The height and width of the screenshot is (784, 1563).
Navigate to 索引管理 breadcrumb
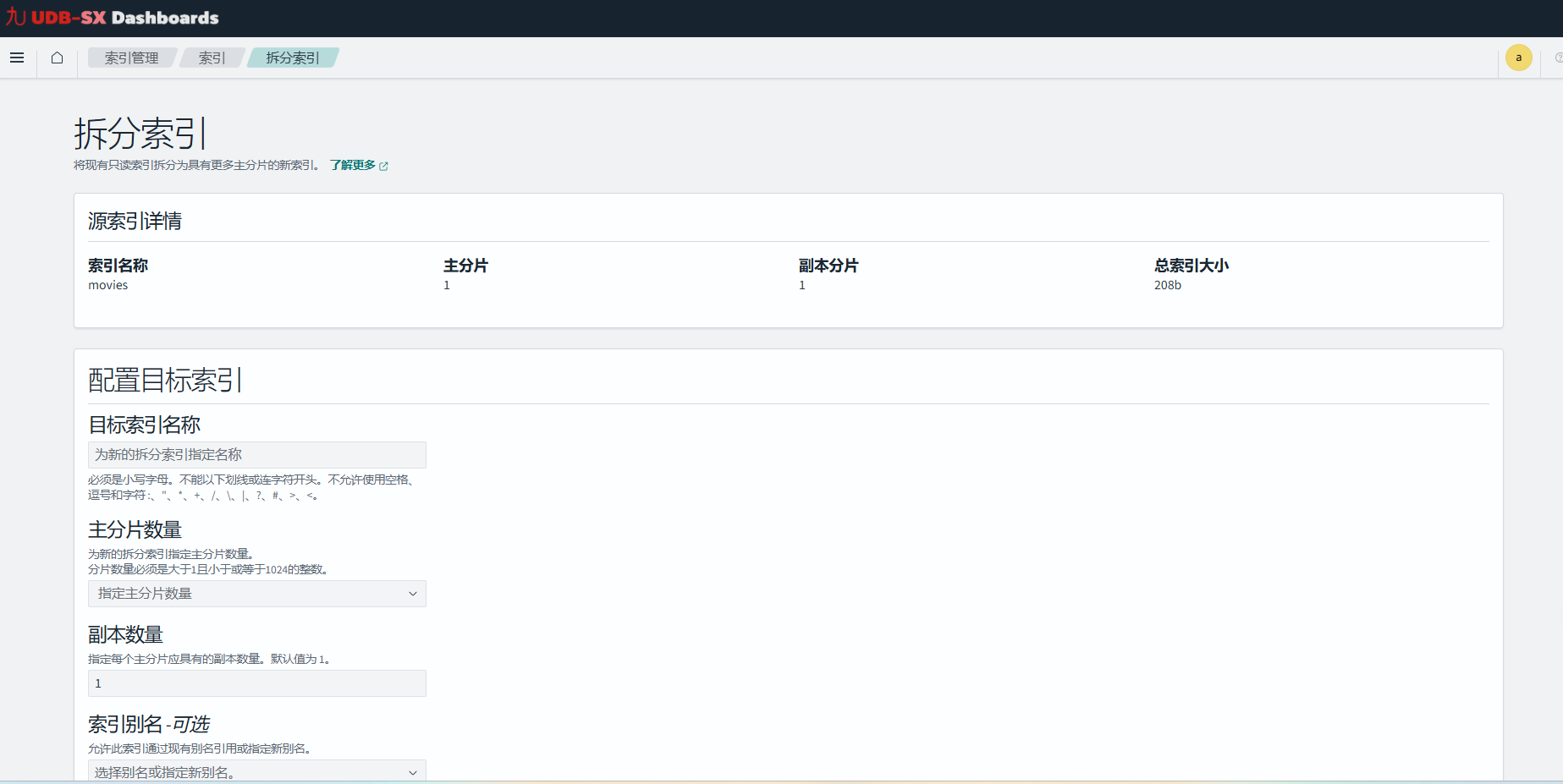tap(131, 58)
